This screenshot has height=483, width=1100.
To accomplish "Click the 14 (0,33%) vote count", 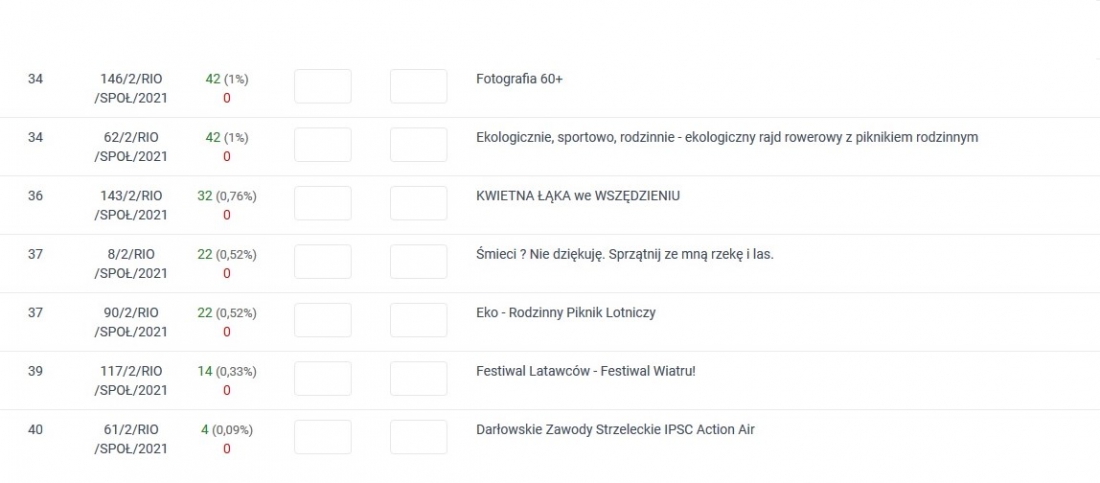I will pos(226,371).
